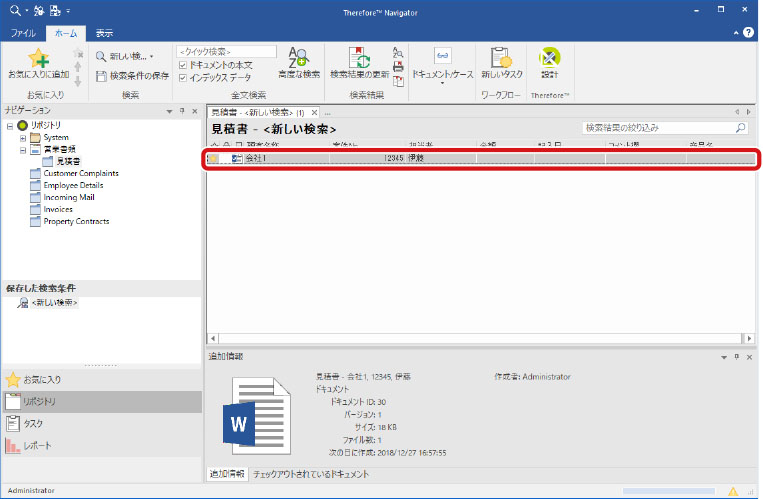Expand the System folder node

[x=22, y=137]
